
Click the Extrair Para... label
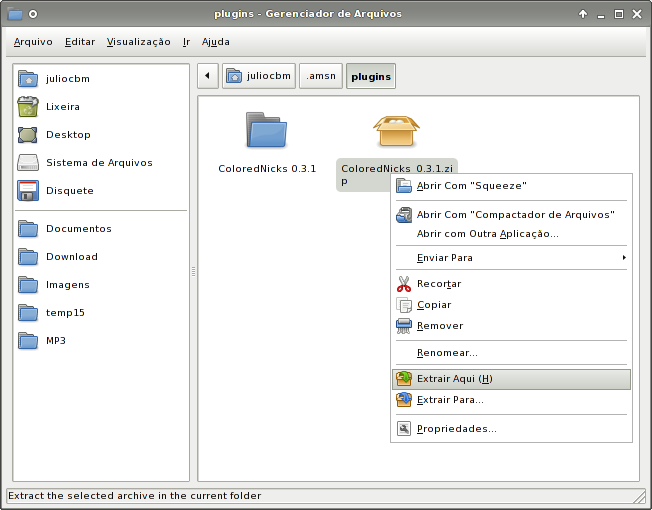[x=450, y=400]
